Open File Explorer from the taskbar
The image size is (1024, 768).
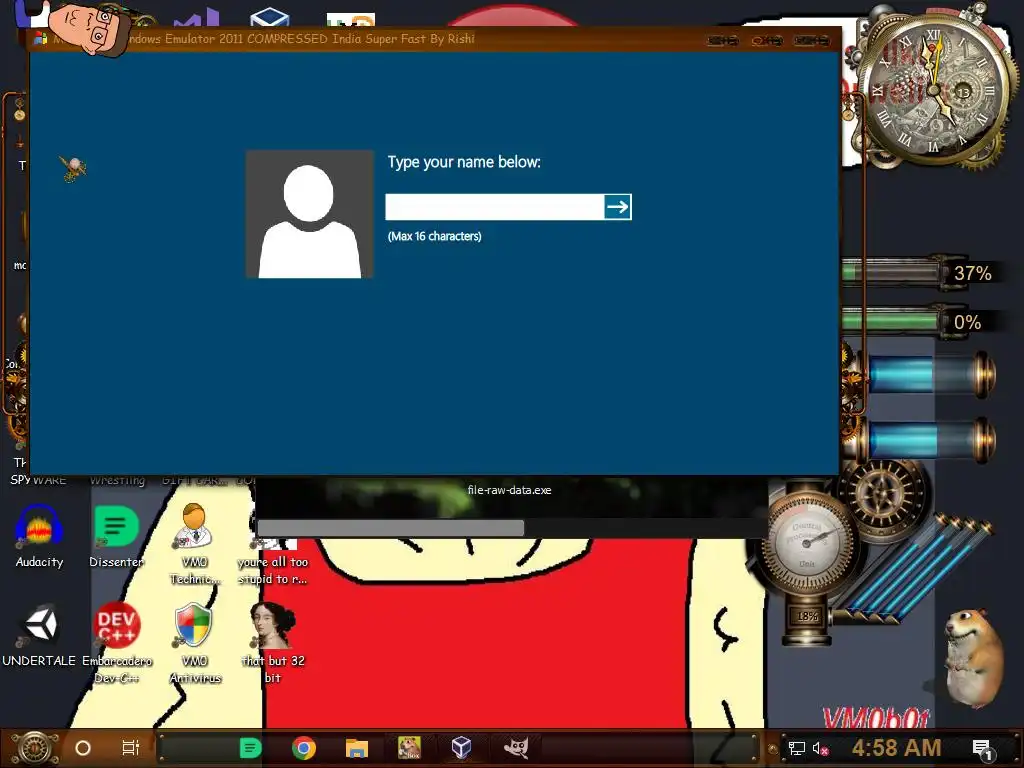[357, 748]
